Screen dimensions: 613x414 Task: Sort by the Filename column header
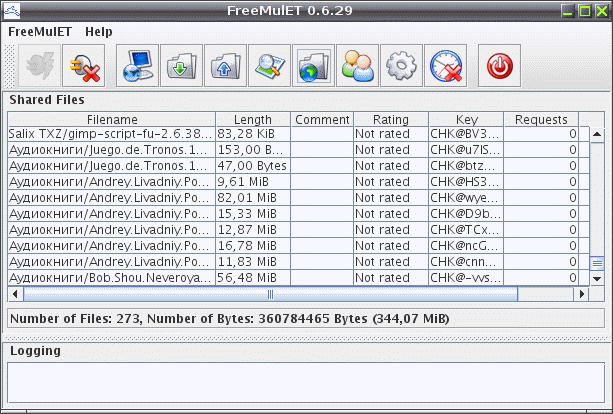pyautogui.click(x=112, y=119)
